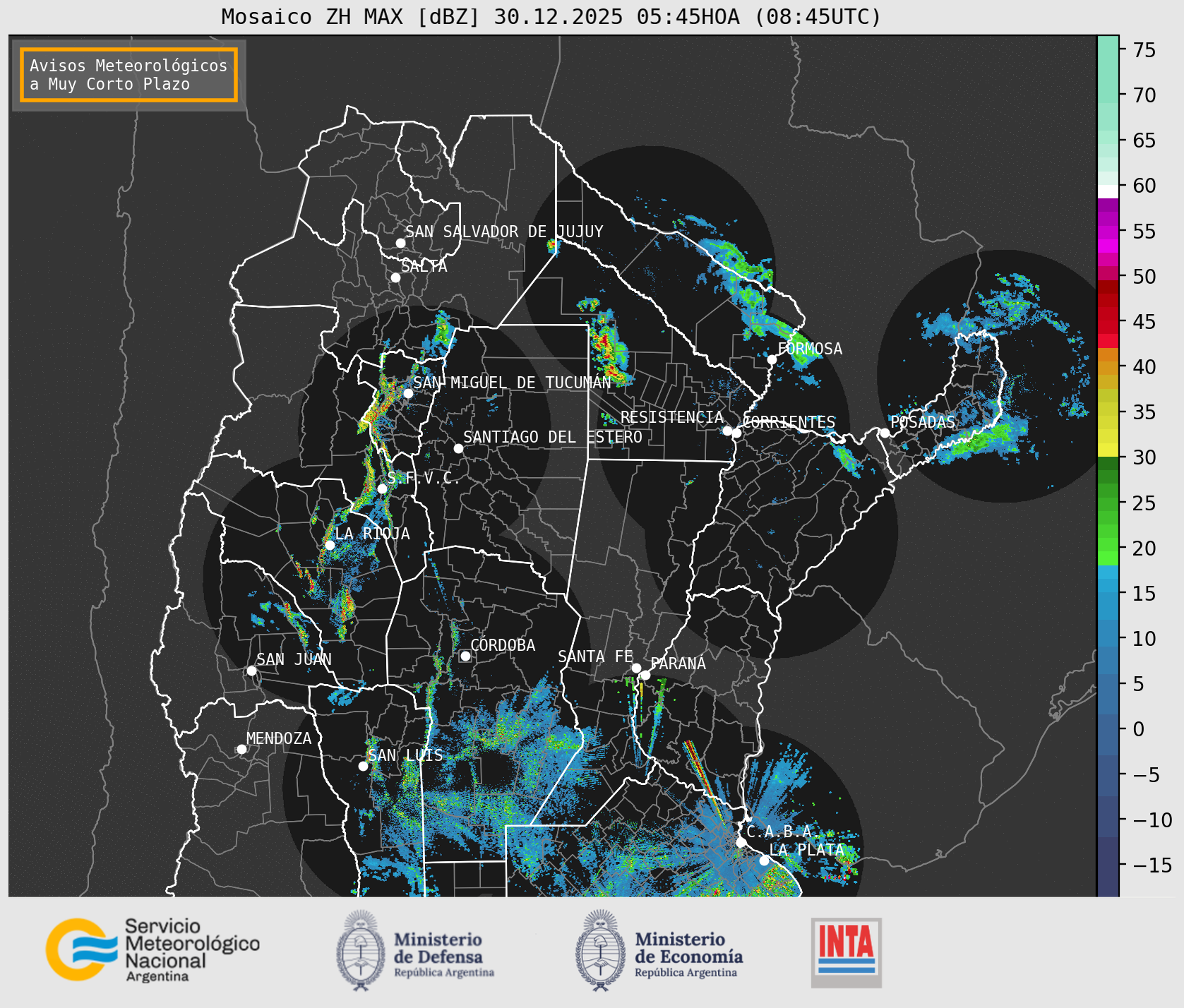Image resolution: width=1184 pixels, height=1008 pixels.
Task: Click the Santiago del Estero city dot
Action: click(458, 448)
